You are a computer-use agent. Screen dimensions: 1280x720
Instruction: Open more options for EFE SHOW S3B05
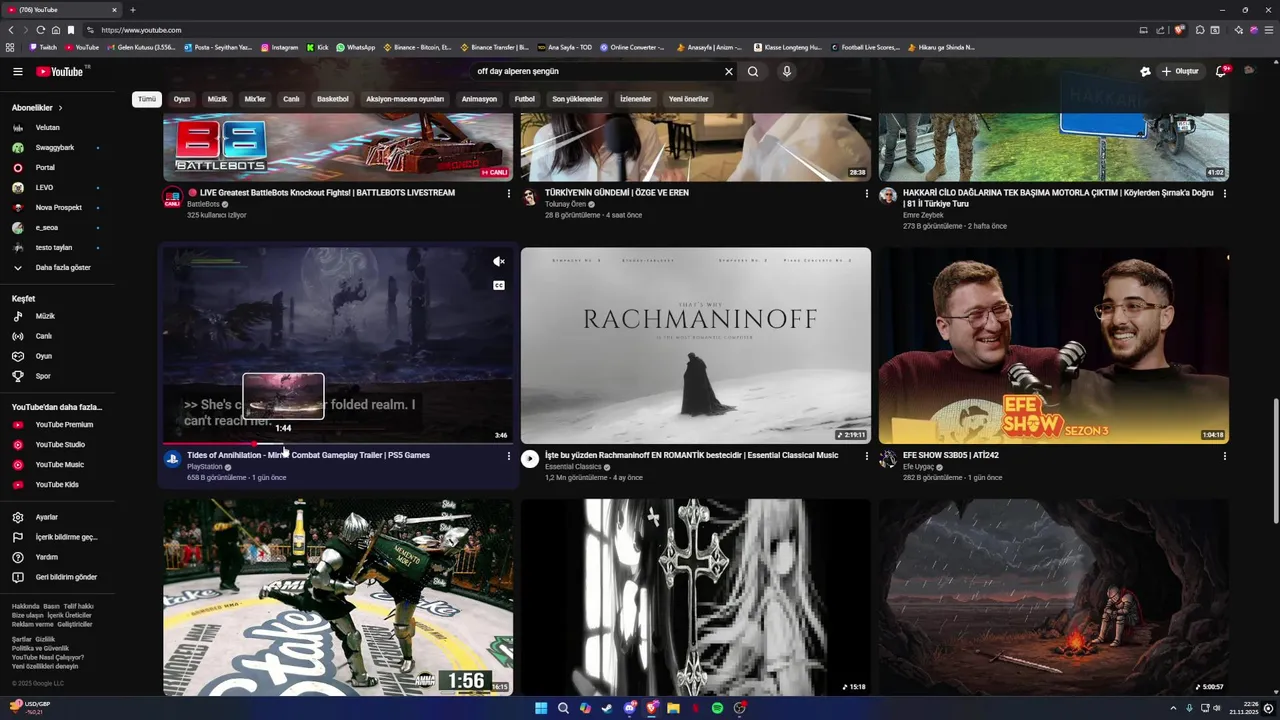[x=1224, y=456]
